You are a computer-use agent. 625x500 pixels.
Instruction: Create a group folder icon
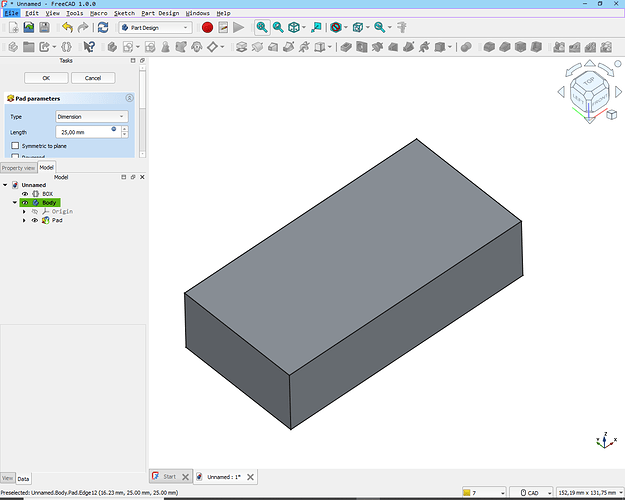[28, 47]
